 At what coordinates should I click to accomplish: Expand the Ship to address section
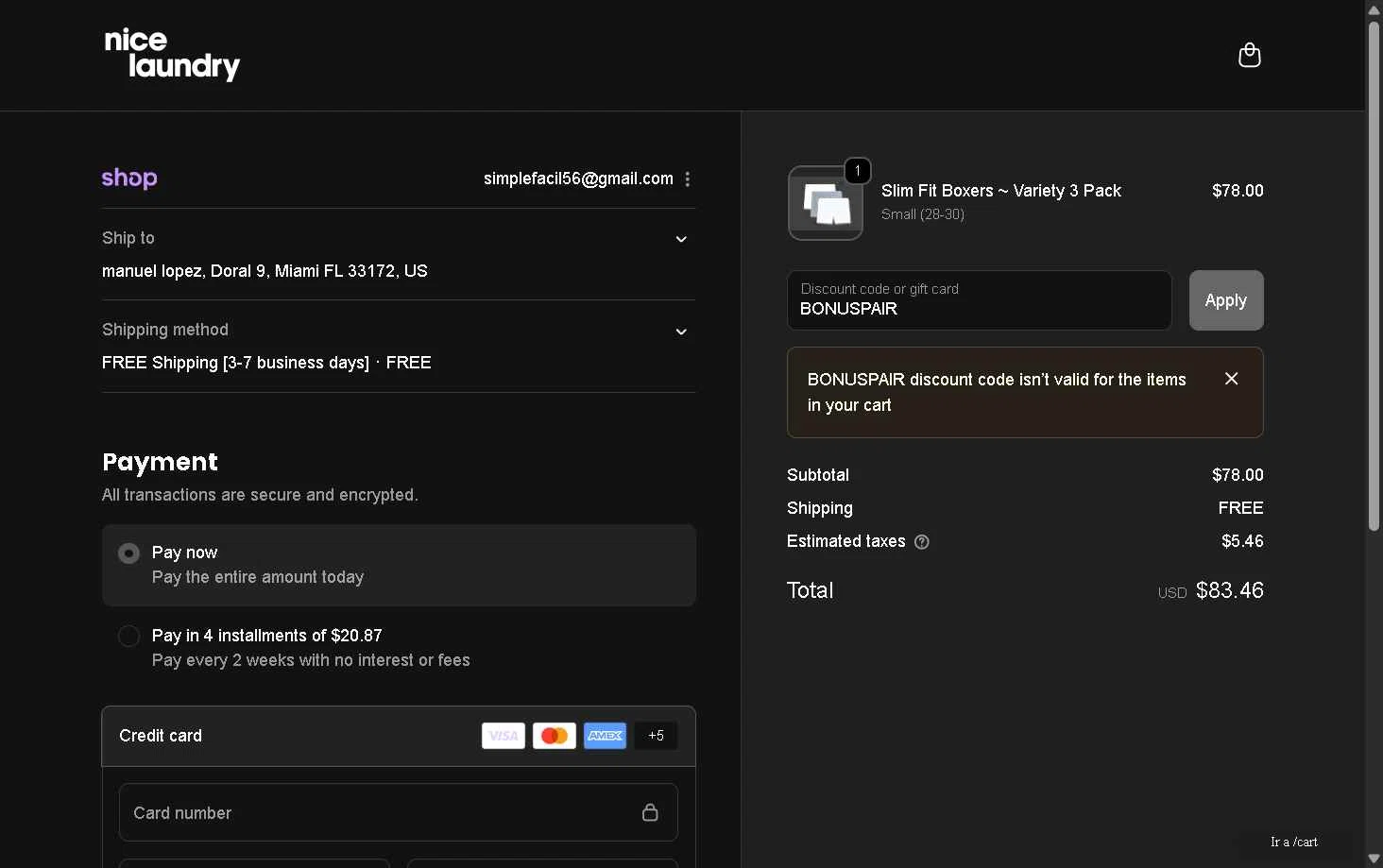681,239
